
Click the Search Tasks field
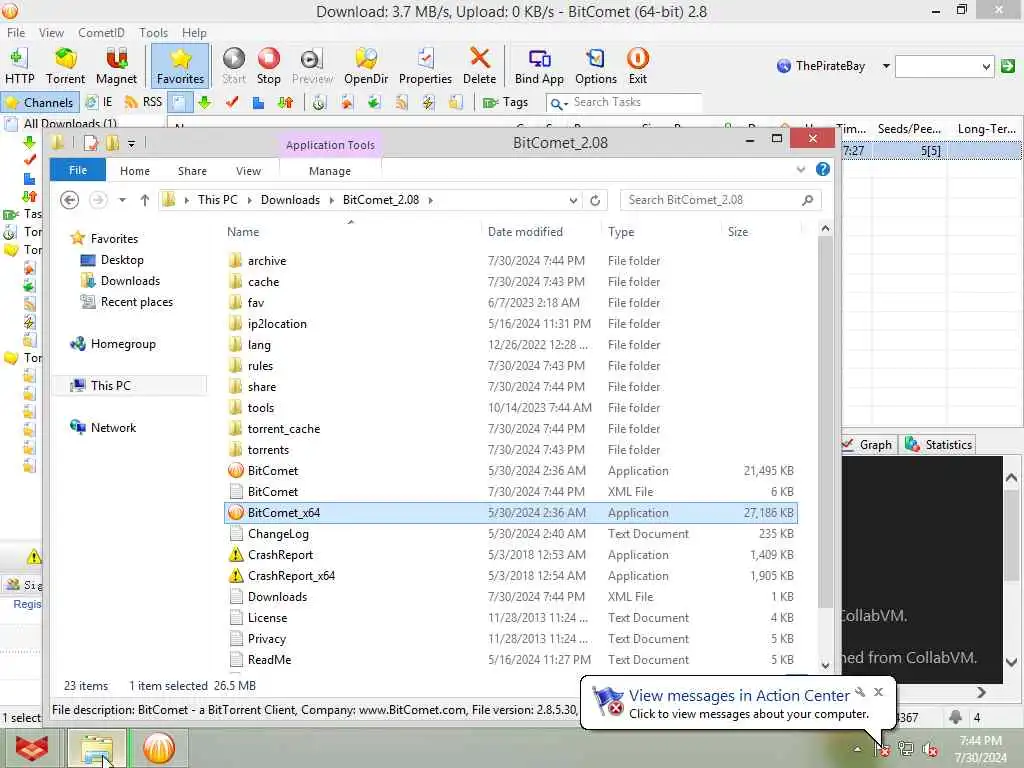[624, 103]
